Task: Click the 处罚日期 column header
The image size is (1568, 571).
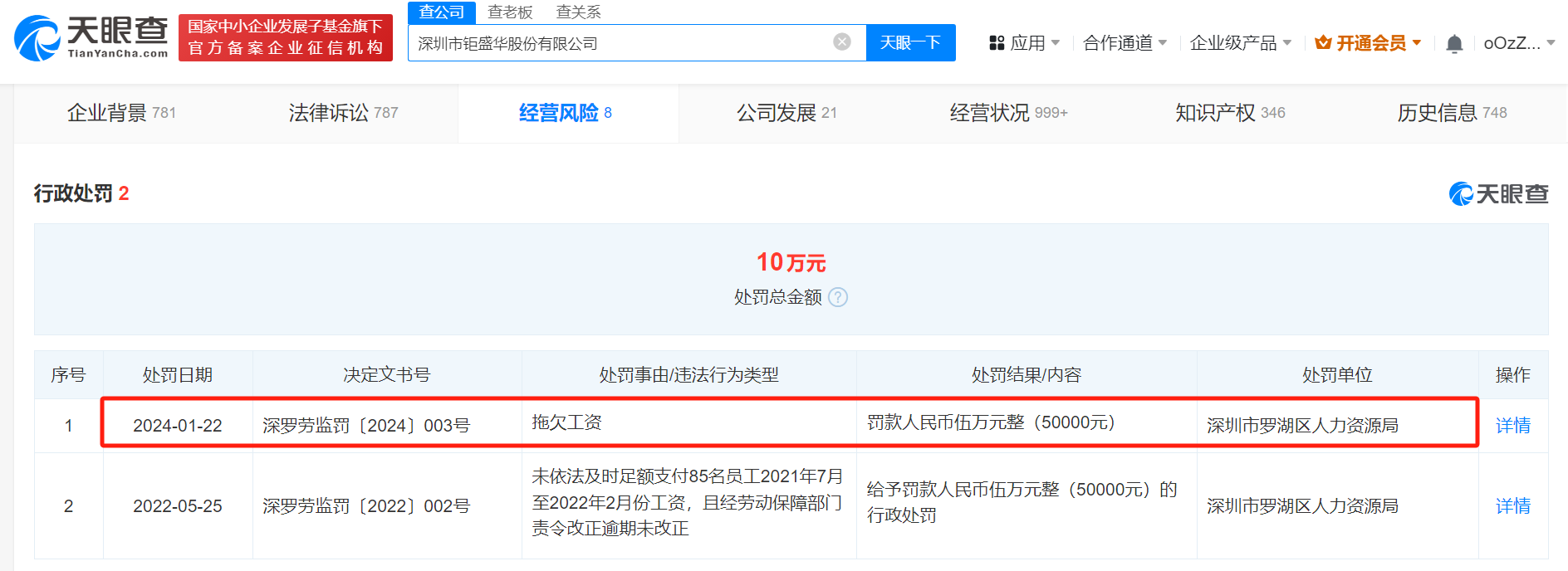Action: point(178,375)
